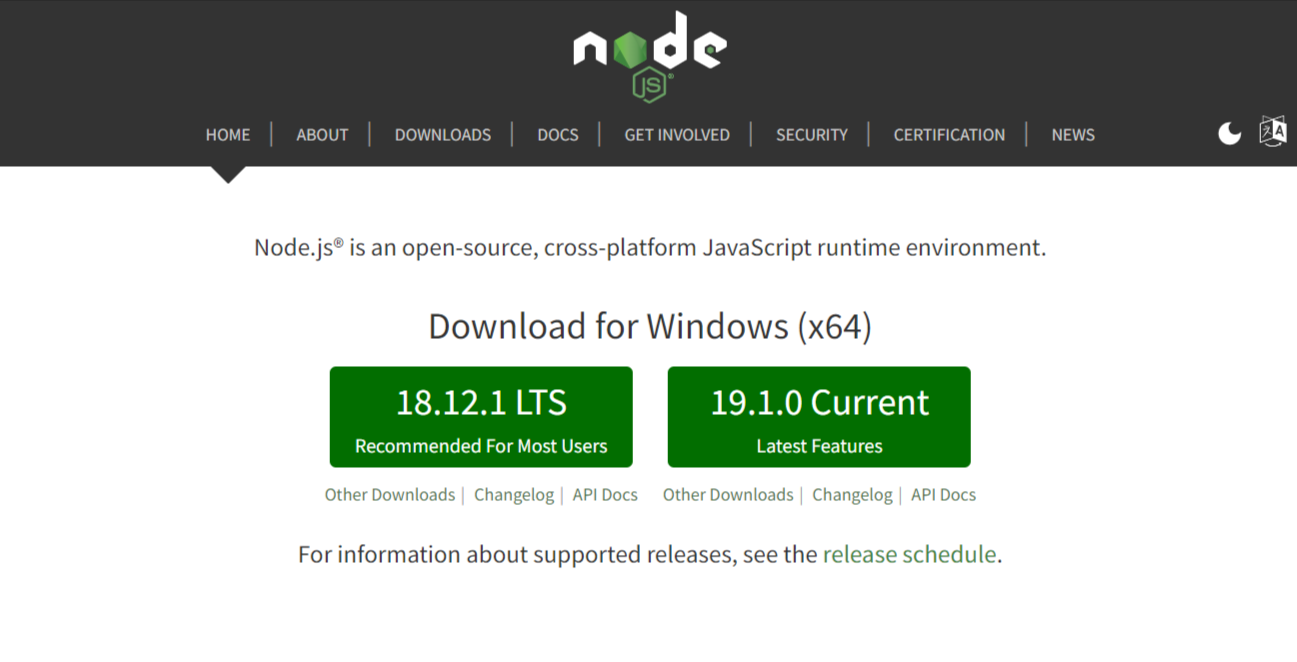Open the language translation icon
Viewport: 1297px width, 662px height.
1272,132
